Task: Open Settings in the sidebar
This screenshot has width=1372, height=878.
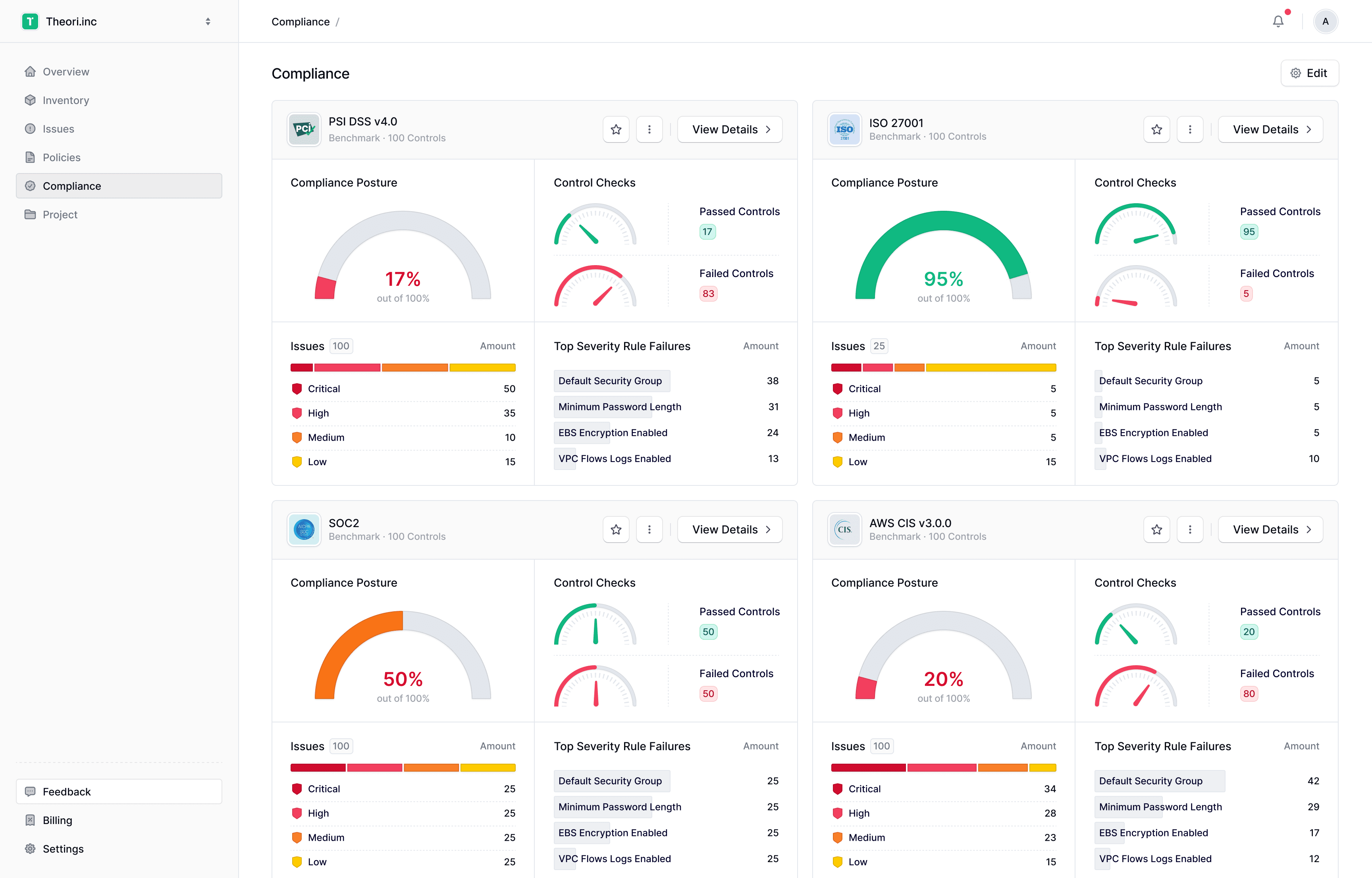Action: click(x=119, y=848)
